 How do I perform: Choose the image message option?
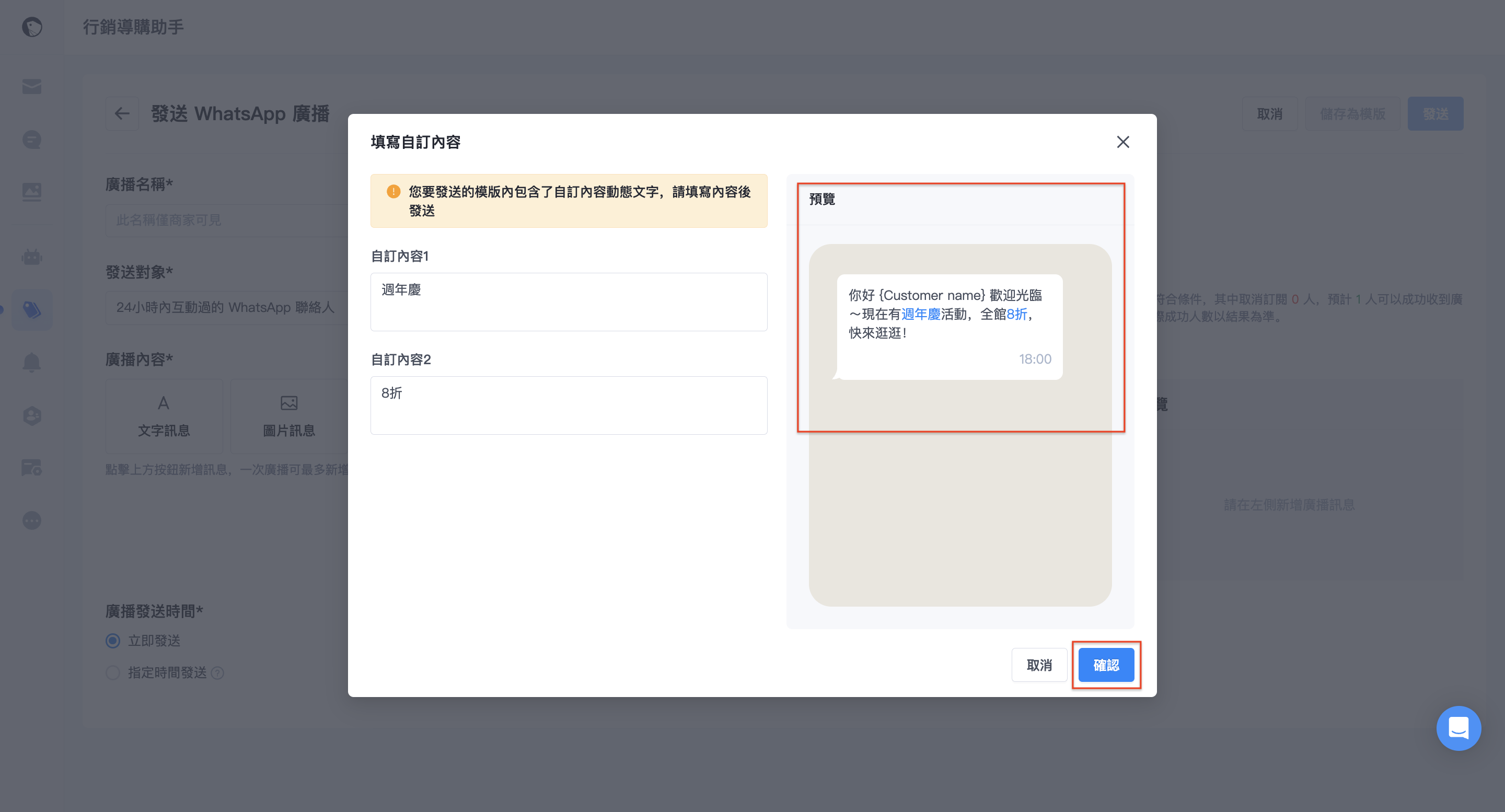click(x=289, y=416)
